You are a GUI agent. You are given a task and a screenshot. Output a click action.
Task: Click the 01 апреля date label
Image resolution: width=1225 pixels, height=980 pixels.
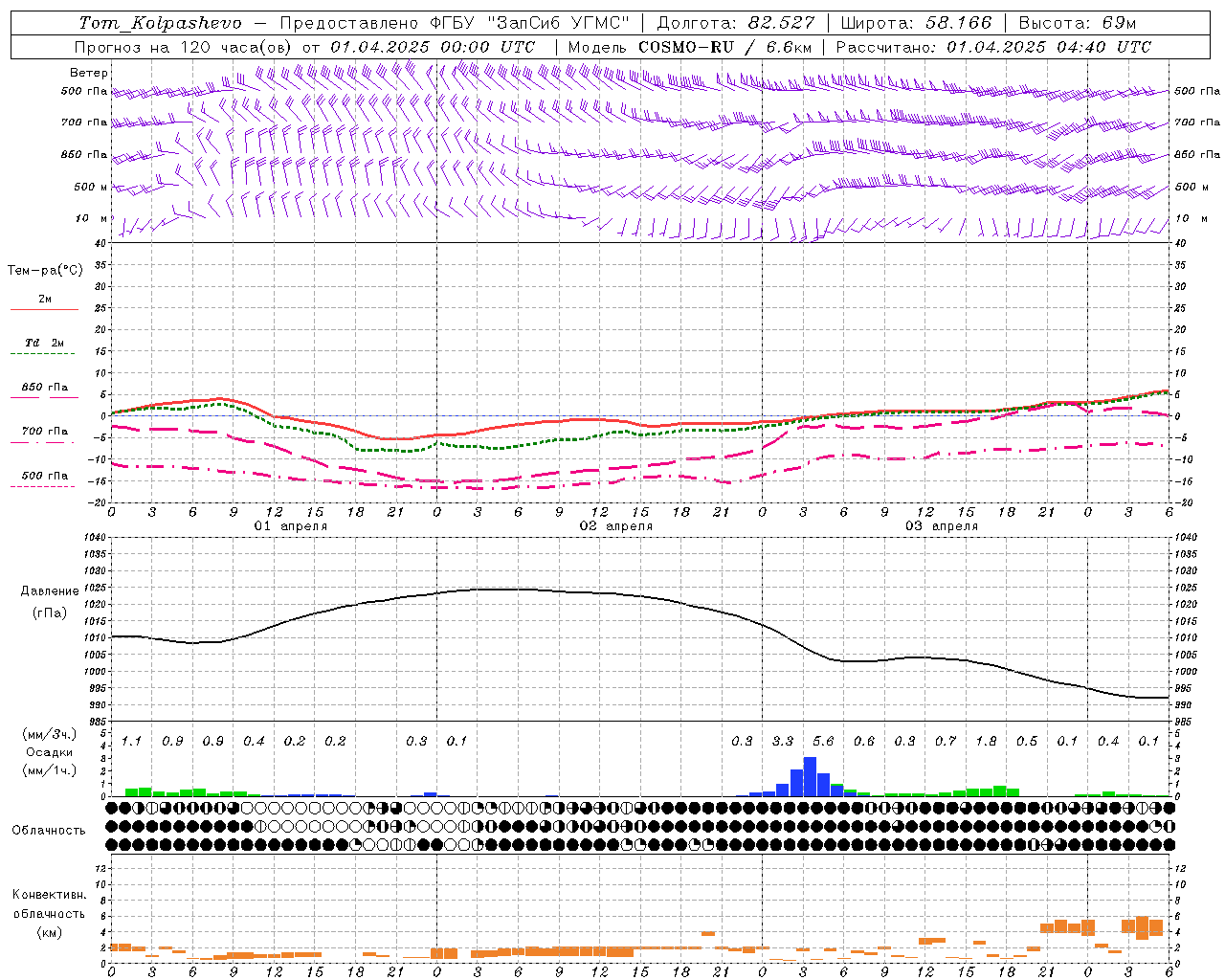(x=291, y=526)
